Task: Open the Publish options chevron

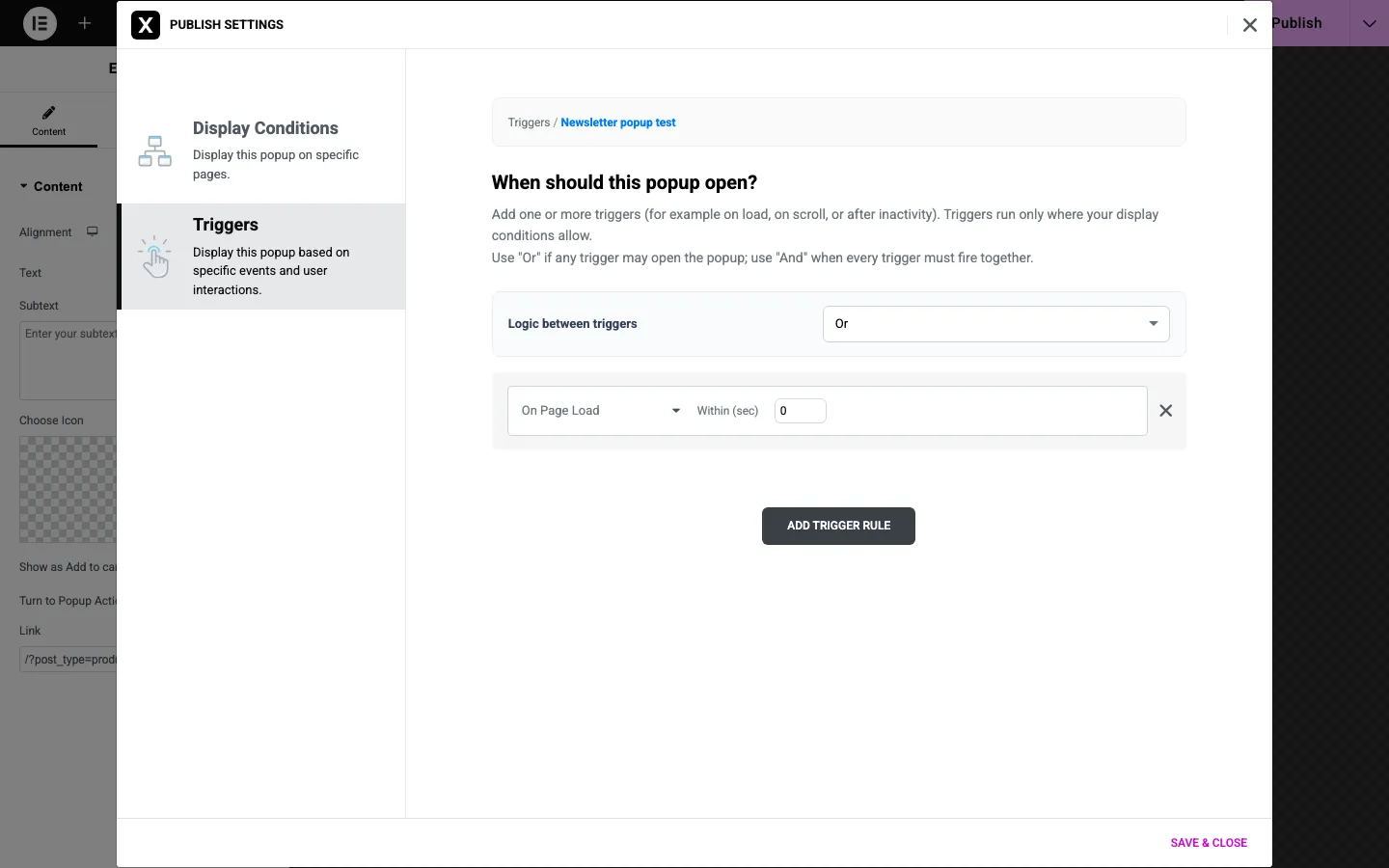Action: (x=1370, y=23)
